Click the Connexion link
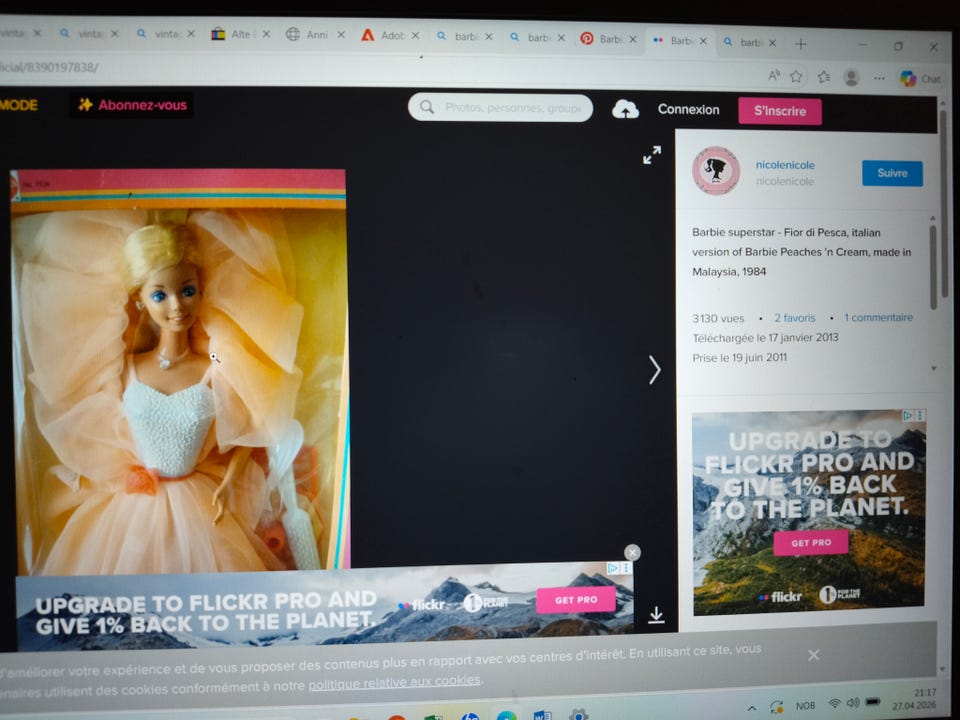Screen dimensions: 960x720 coord(688,110)
